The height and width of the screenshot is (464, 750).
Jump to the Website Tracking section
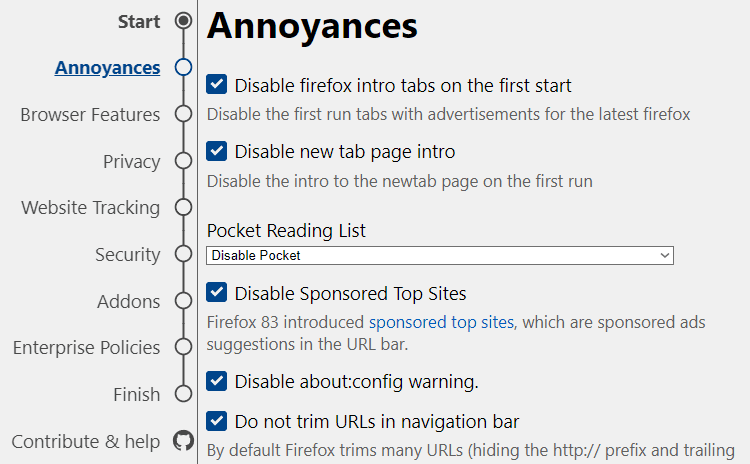pos(90,208)
